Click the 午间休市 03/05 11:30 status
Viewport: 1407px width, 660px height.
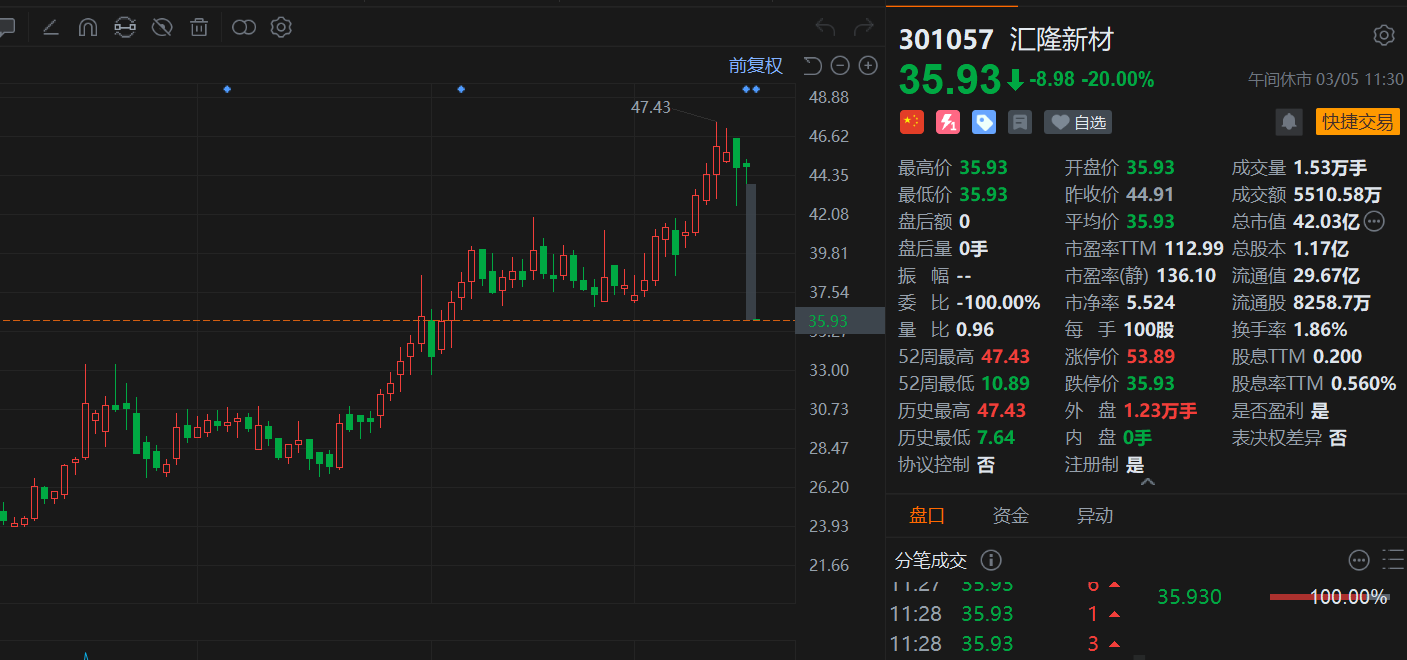(x=1326, y=79)
